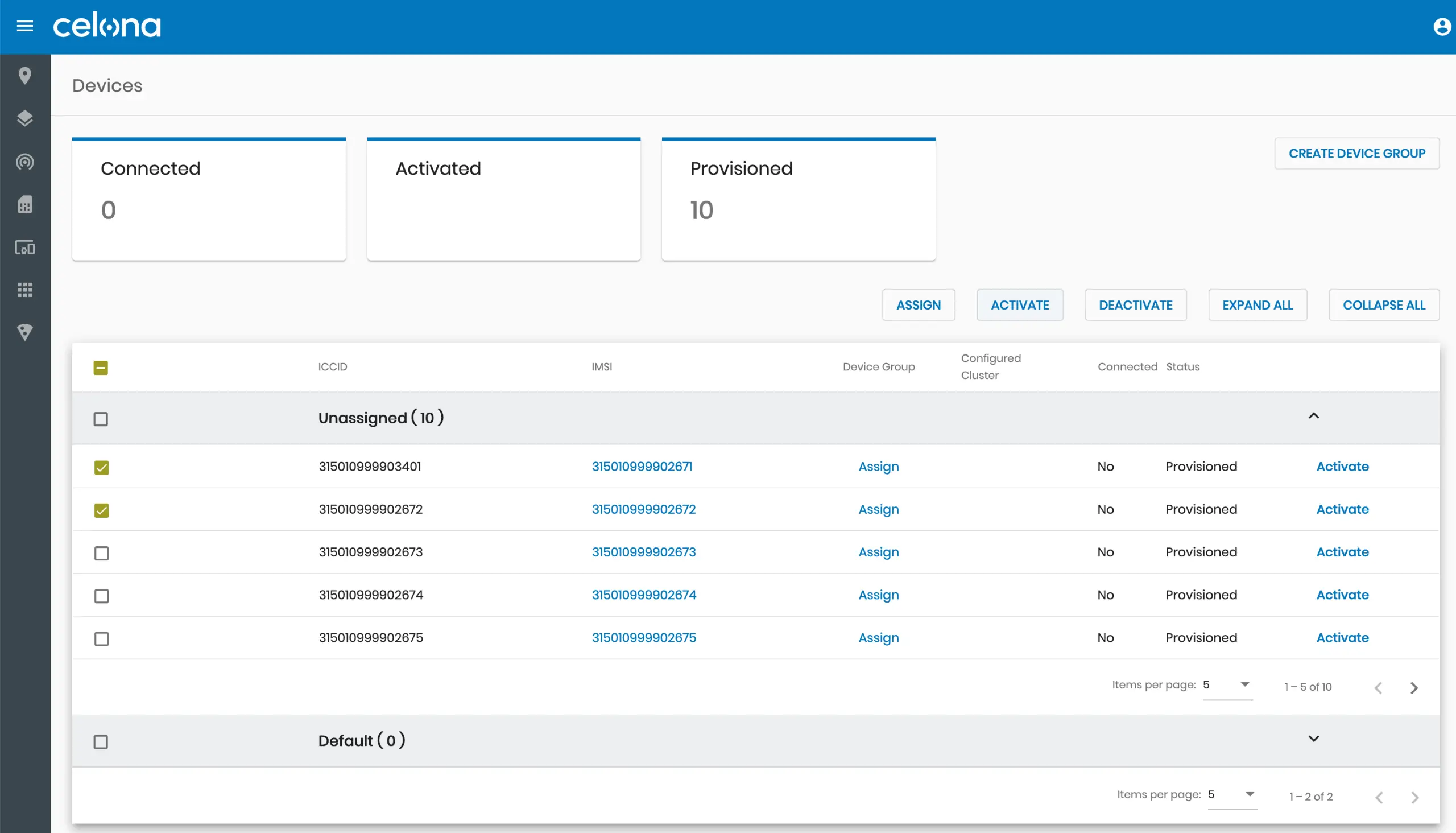1456x833 pixels.
Task: Uncheck device row with ICCID 315010999902672
Action: coord(101,510)
